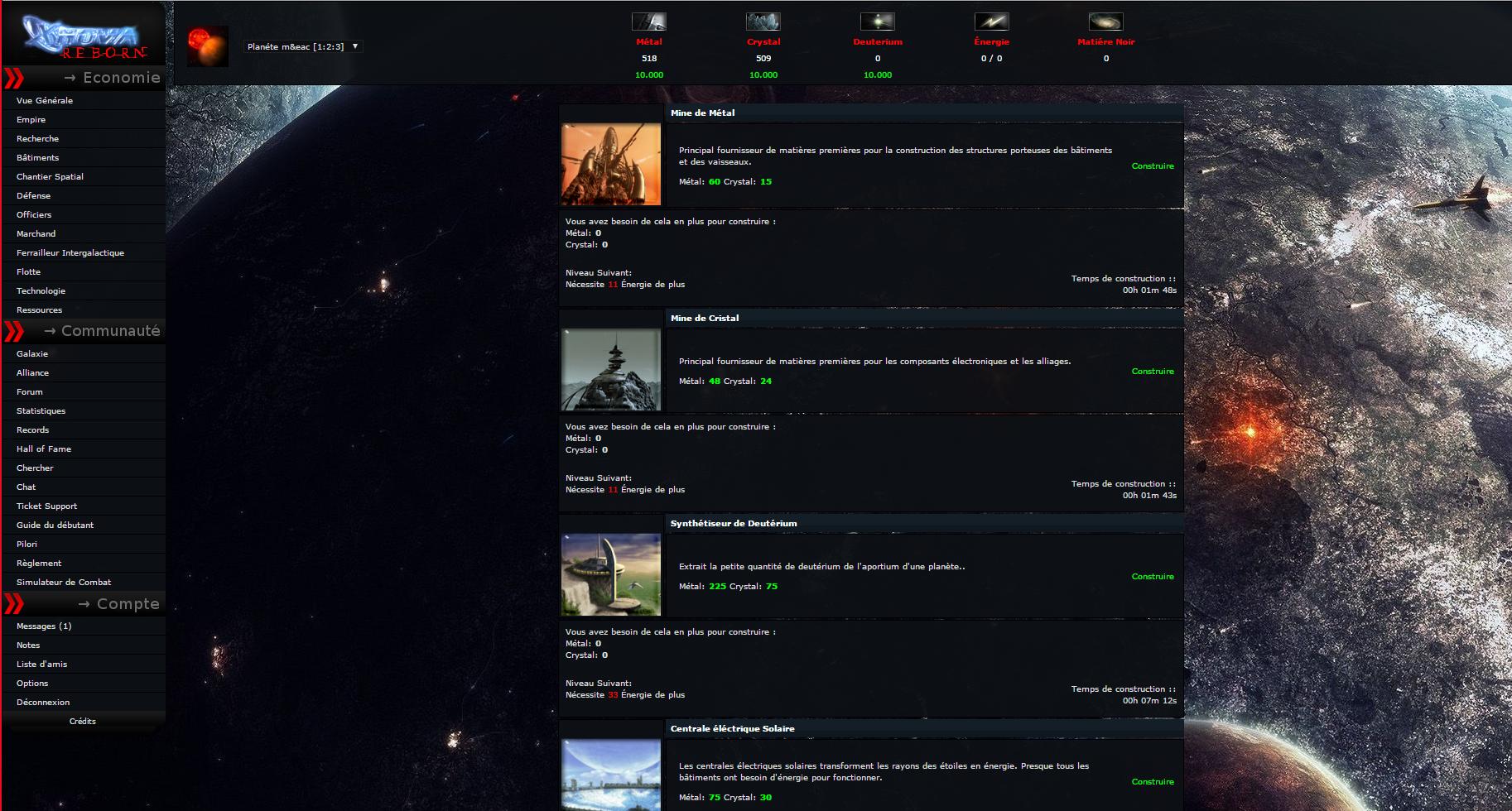Open the Galaxie page
This screenshot has width=1512, height=811.
click(x=32, y=354)
